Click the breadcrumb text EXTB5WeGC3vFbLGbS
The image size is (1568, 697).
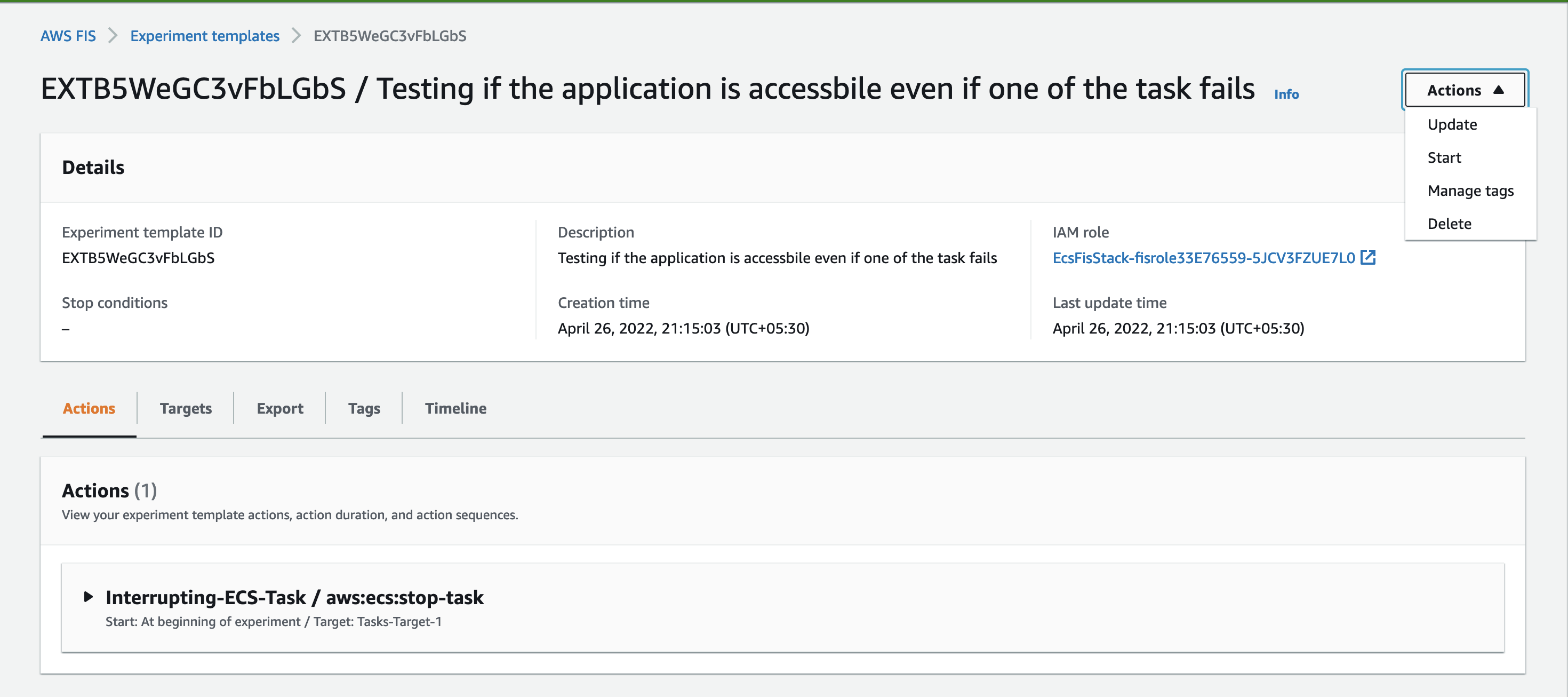pos(389,36)
